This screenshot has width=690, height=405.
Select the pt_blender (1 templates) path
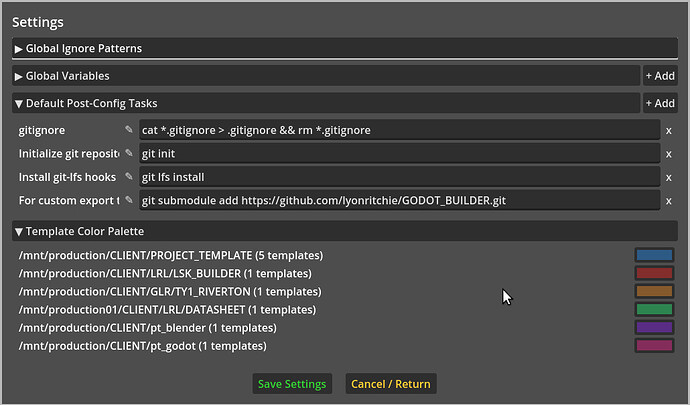147,328
